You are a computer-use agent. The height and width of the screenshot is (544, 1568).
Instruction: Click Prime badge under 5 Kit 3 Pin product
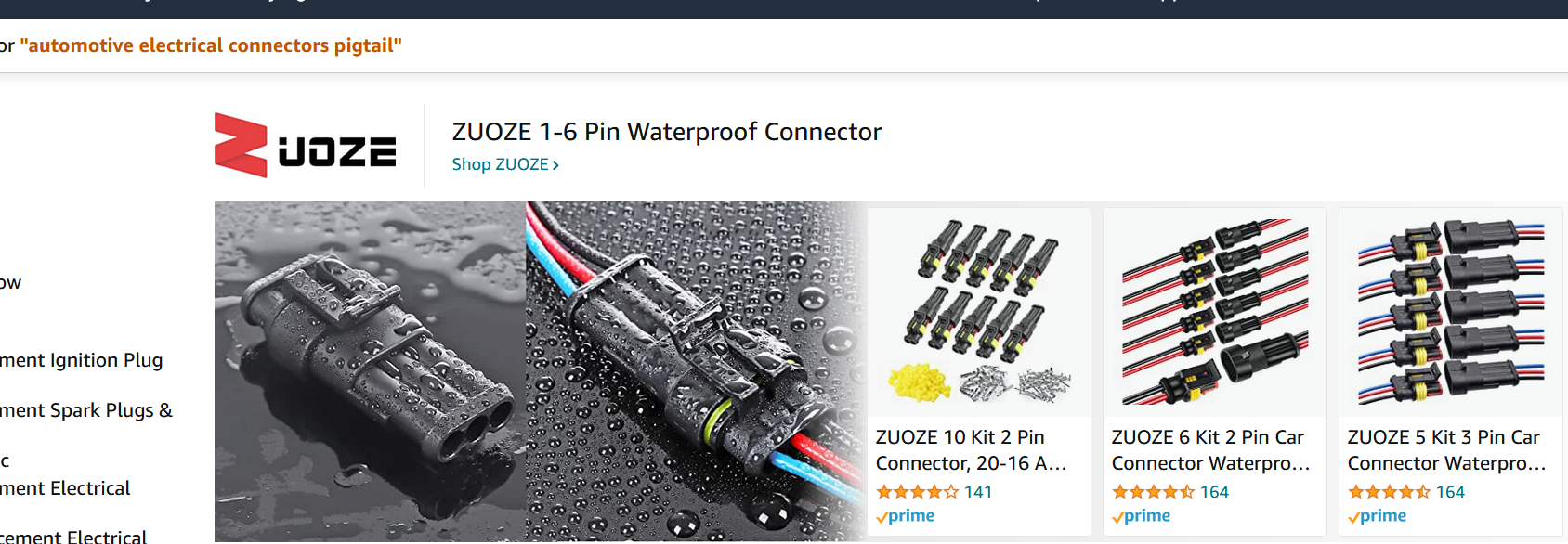pyautogui.click(x=1378, y=516)
